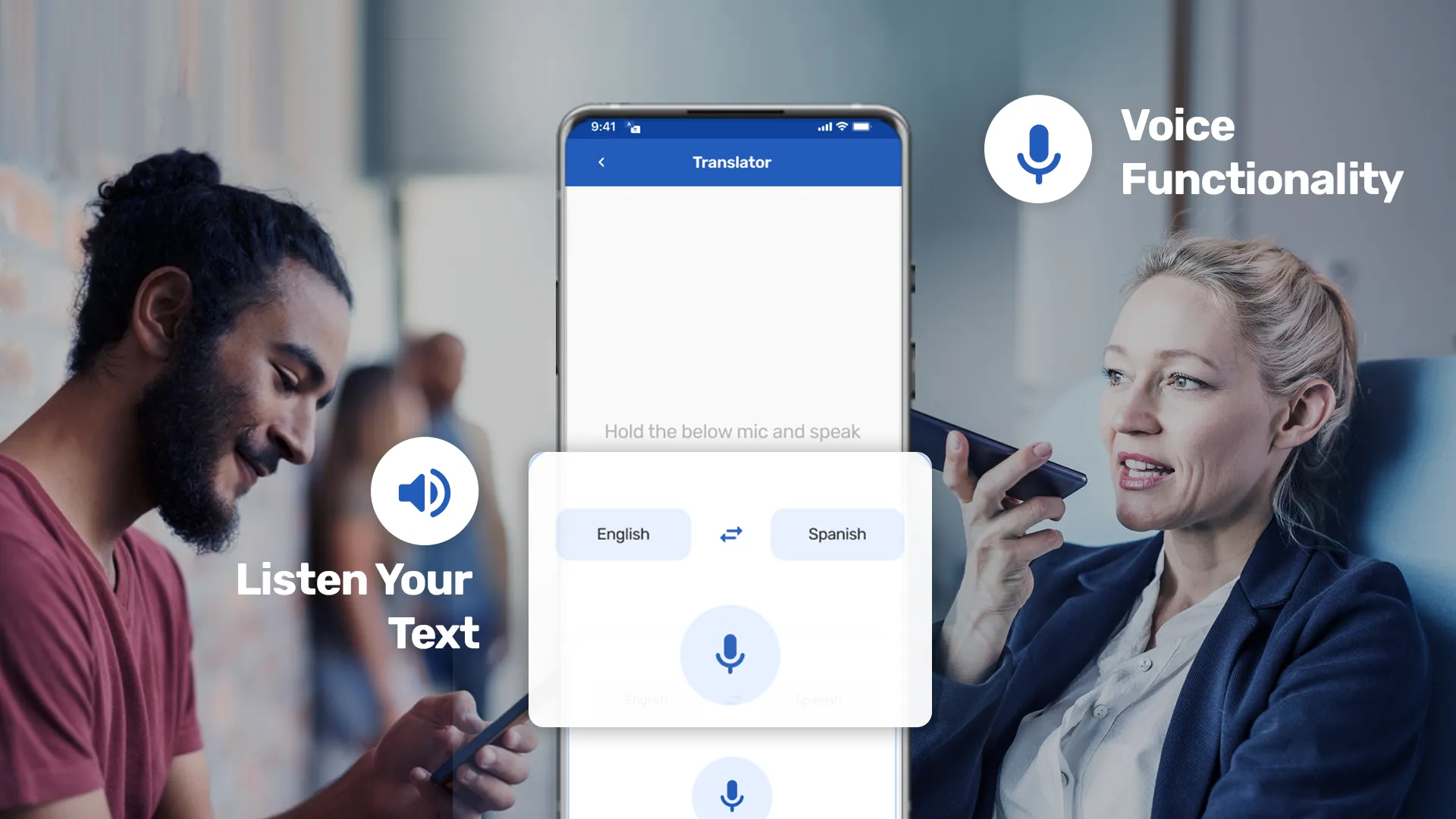The width and height of the screenshot is (1456, 819).
Task: Tap the English language dropdown selector
Action: [622, 534]
